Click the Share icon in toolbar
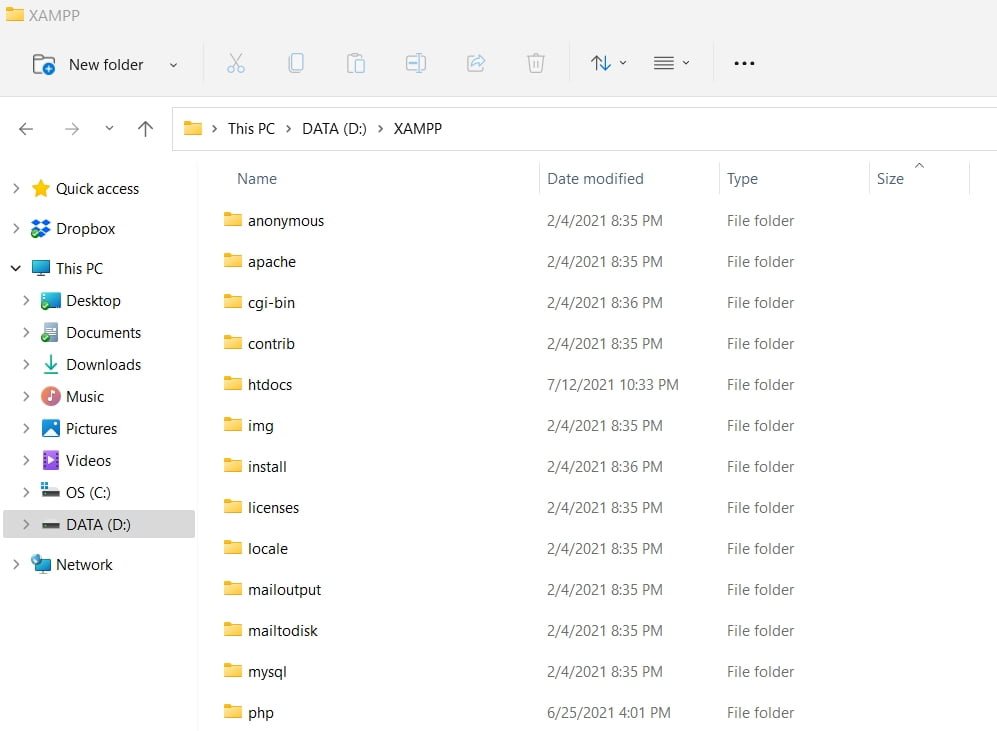The image size is (997, 731). click(x=476, y=64)
